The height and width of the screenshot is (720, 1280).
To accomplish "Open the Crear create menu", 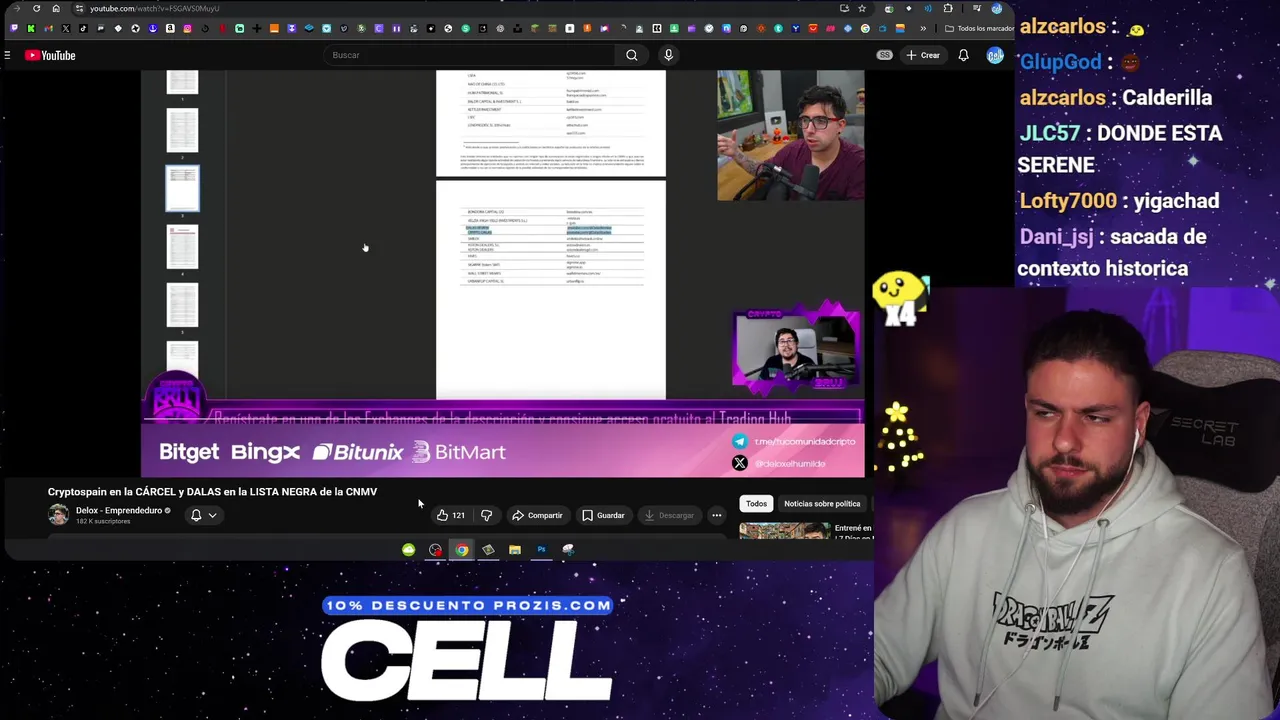I will pos(923,55).
